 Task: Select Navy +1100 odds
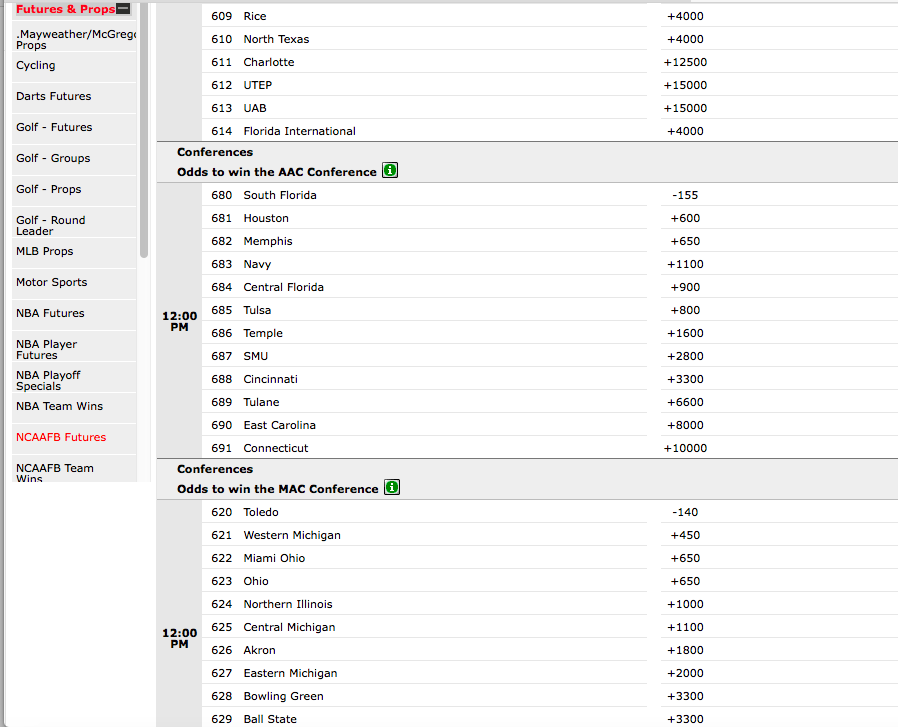[685, 264]
